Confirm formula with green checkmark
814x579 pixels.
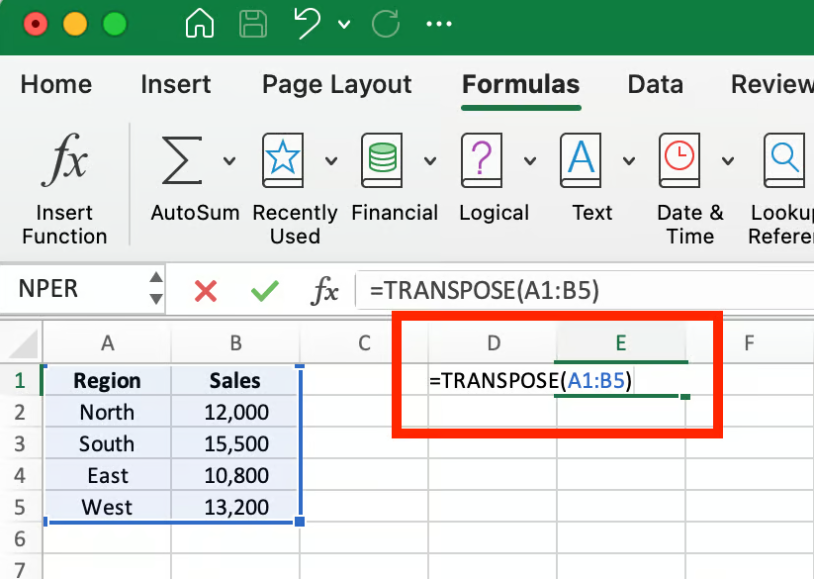tap(265, 291)
